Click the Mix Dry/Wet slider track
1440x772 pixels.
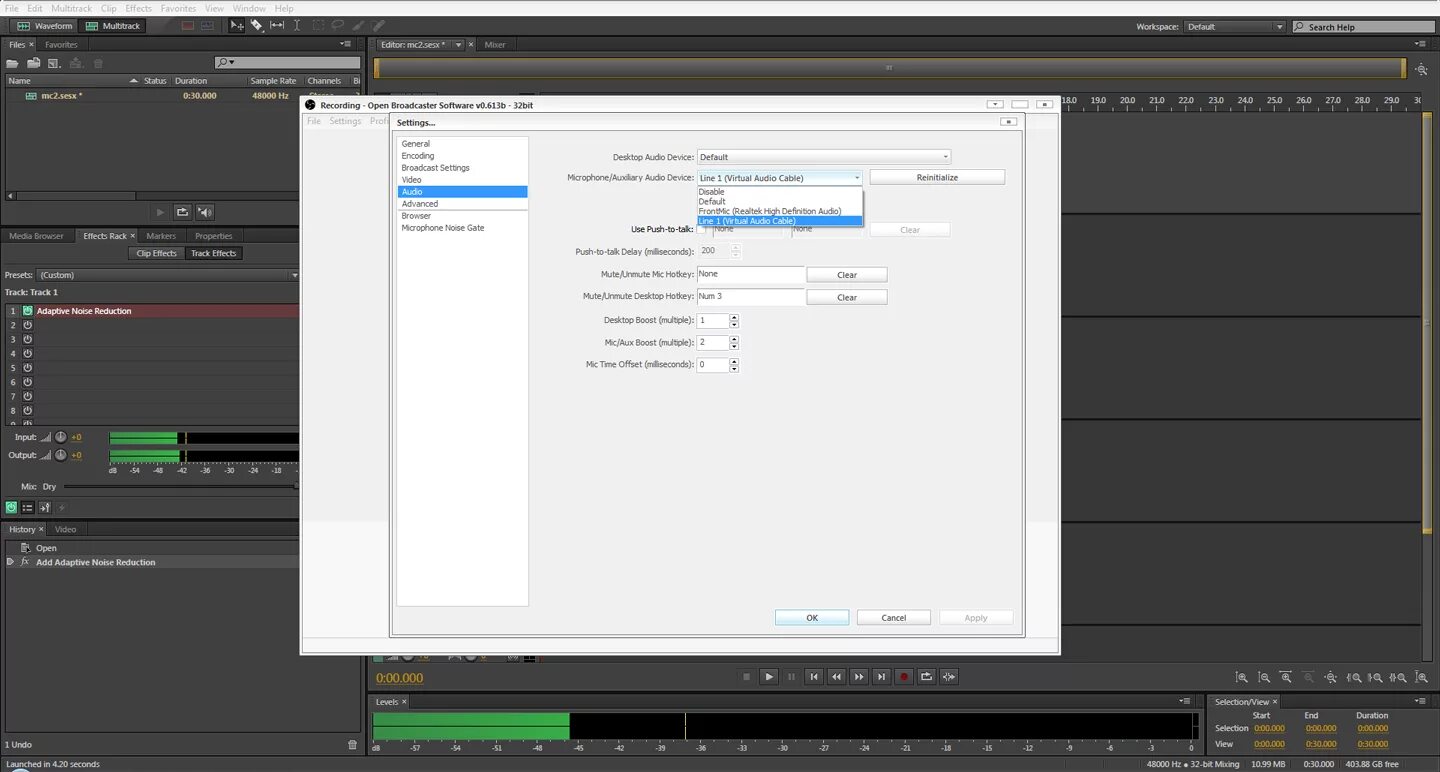tap(180, 486)
